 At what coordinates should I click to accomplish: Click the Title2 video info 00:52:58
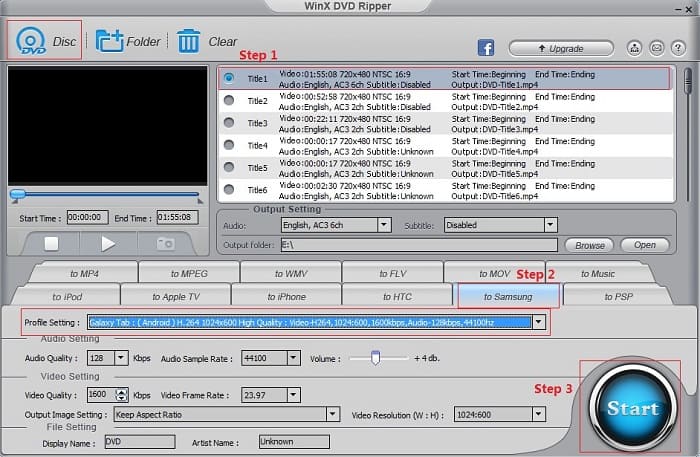click(344, 96)
